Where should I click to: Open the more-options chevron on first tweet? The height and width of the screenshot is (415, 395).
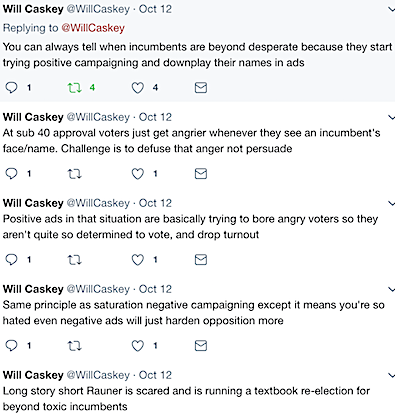coord(391,9)
